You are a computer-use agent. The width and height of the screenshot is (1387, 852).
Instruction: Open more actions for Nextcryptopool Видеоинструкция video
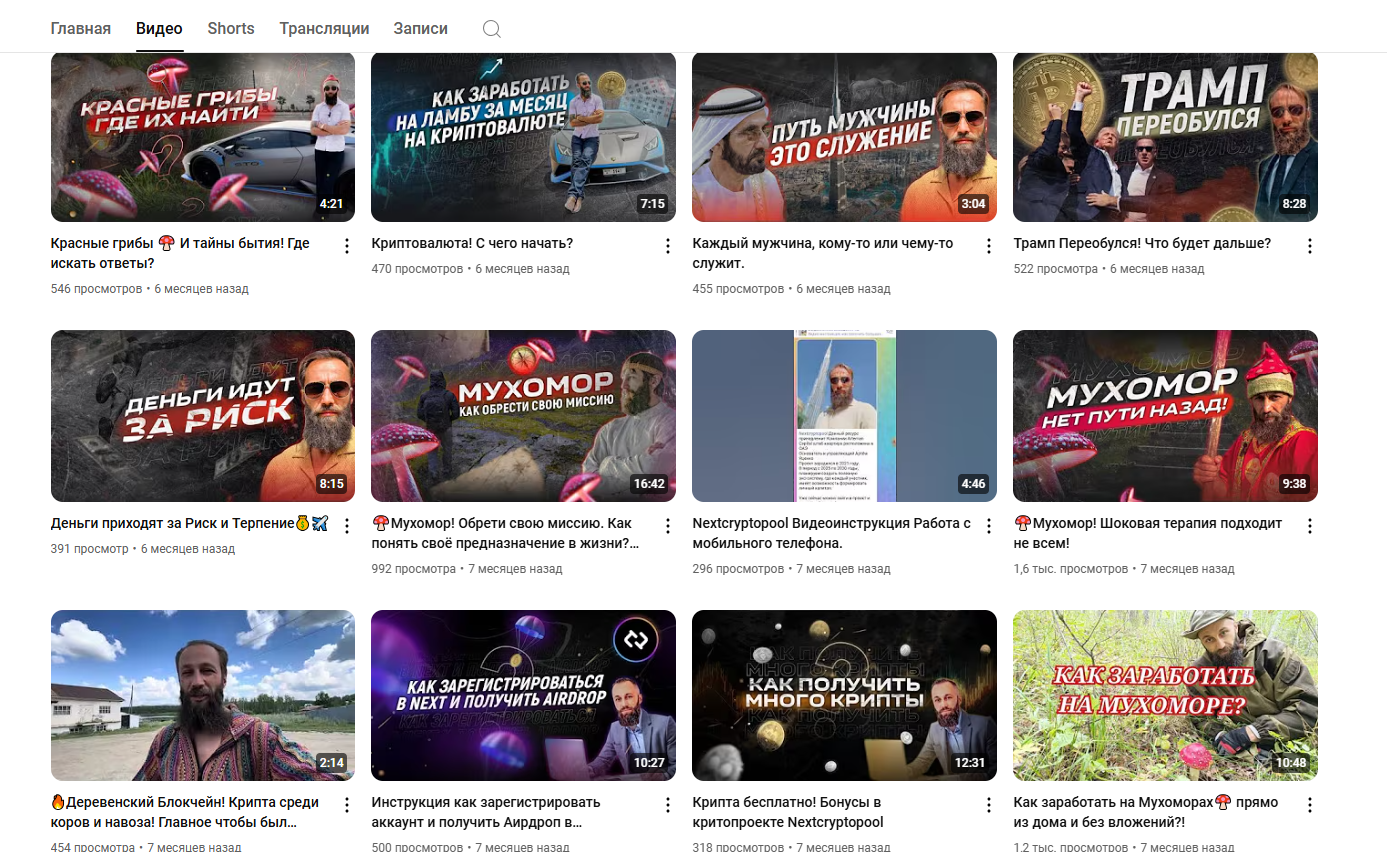989,526
